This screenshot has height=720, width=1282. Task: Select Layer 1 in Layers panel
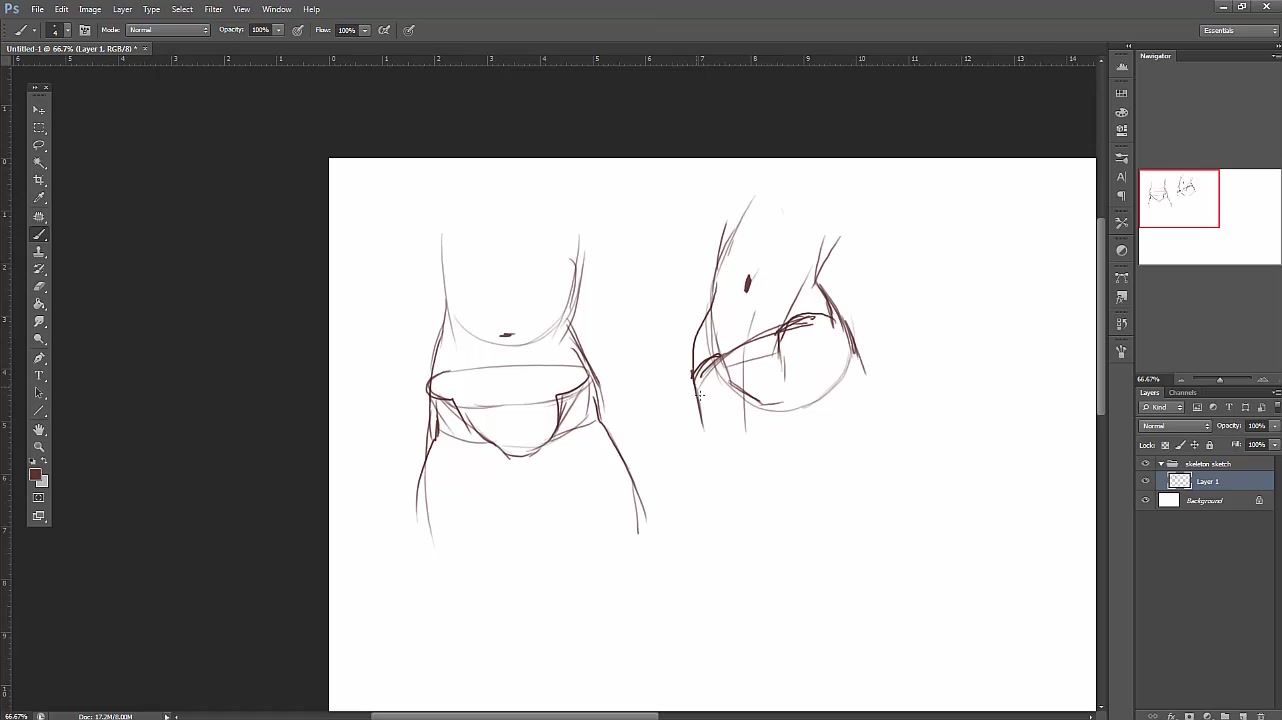[x=1207, y=482]
